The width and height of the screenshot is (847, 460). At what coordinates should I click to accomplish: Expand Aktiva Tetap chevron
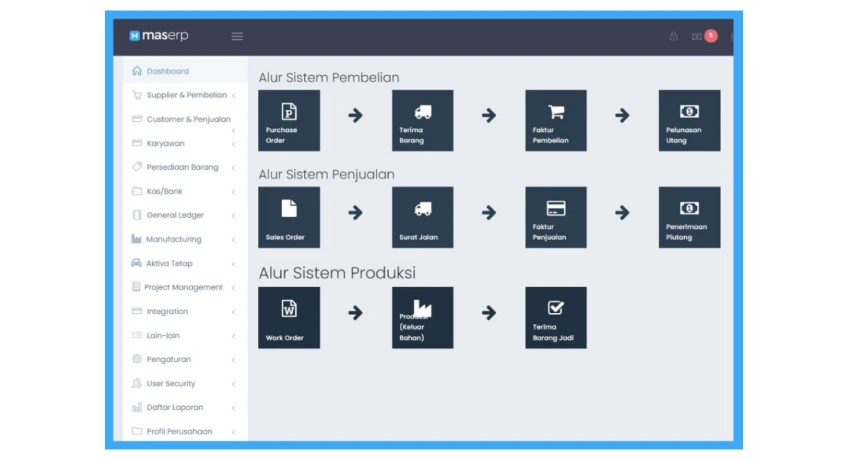234,264
